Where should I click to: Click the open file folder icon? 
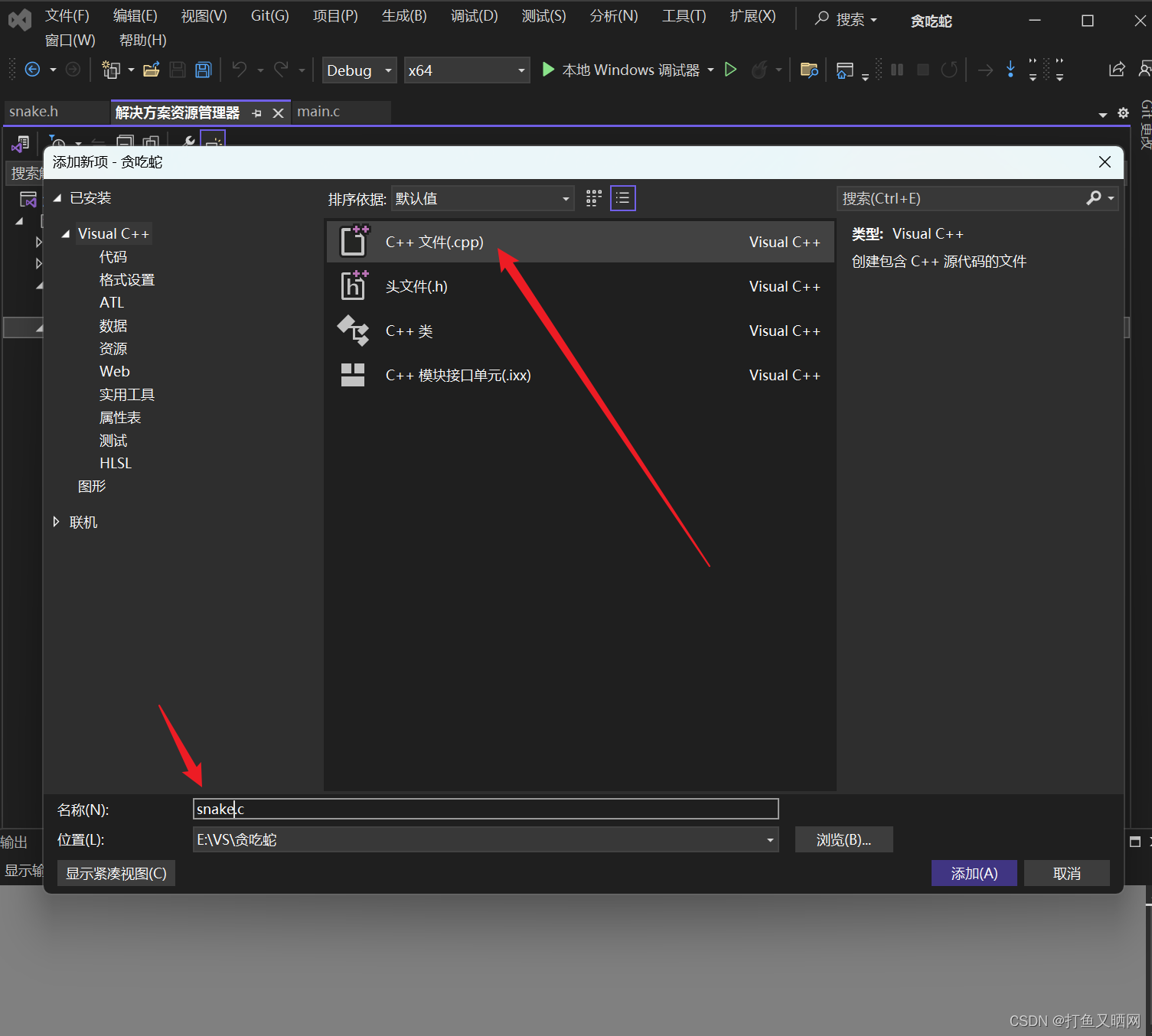(x=152, y=70)
